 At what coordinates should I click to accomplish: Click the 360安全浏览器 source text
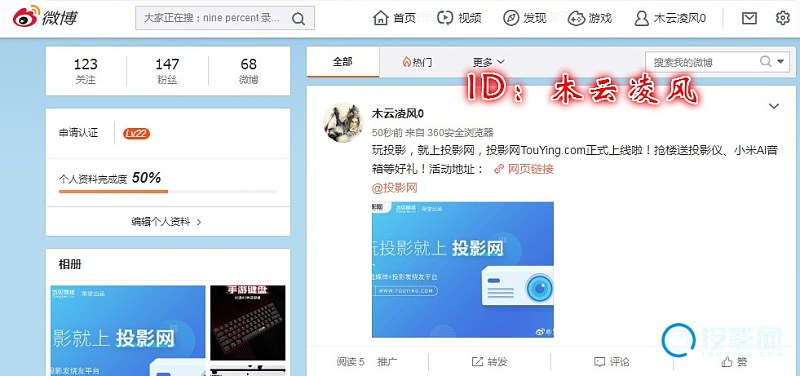[x=461, y=133]
